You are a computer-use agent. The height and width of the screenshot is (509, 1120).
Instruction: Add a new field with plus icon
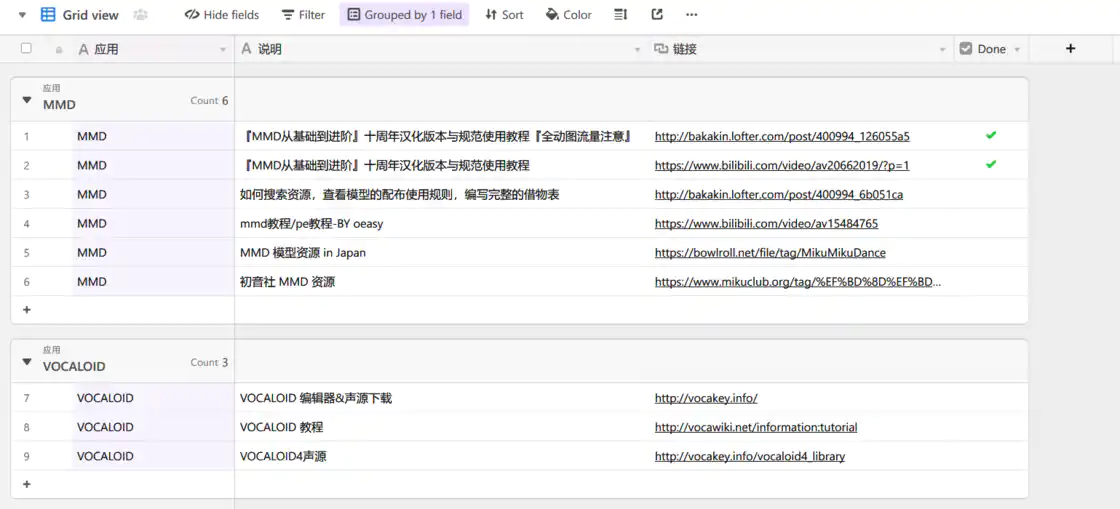click(1070, 49)
